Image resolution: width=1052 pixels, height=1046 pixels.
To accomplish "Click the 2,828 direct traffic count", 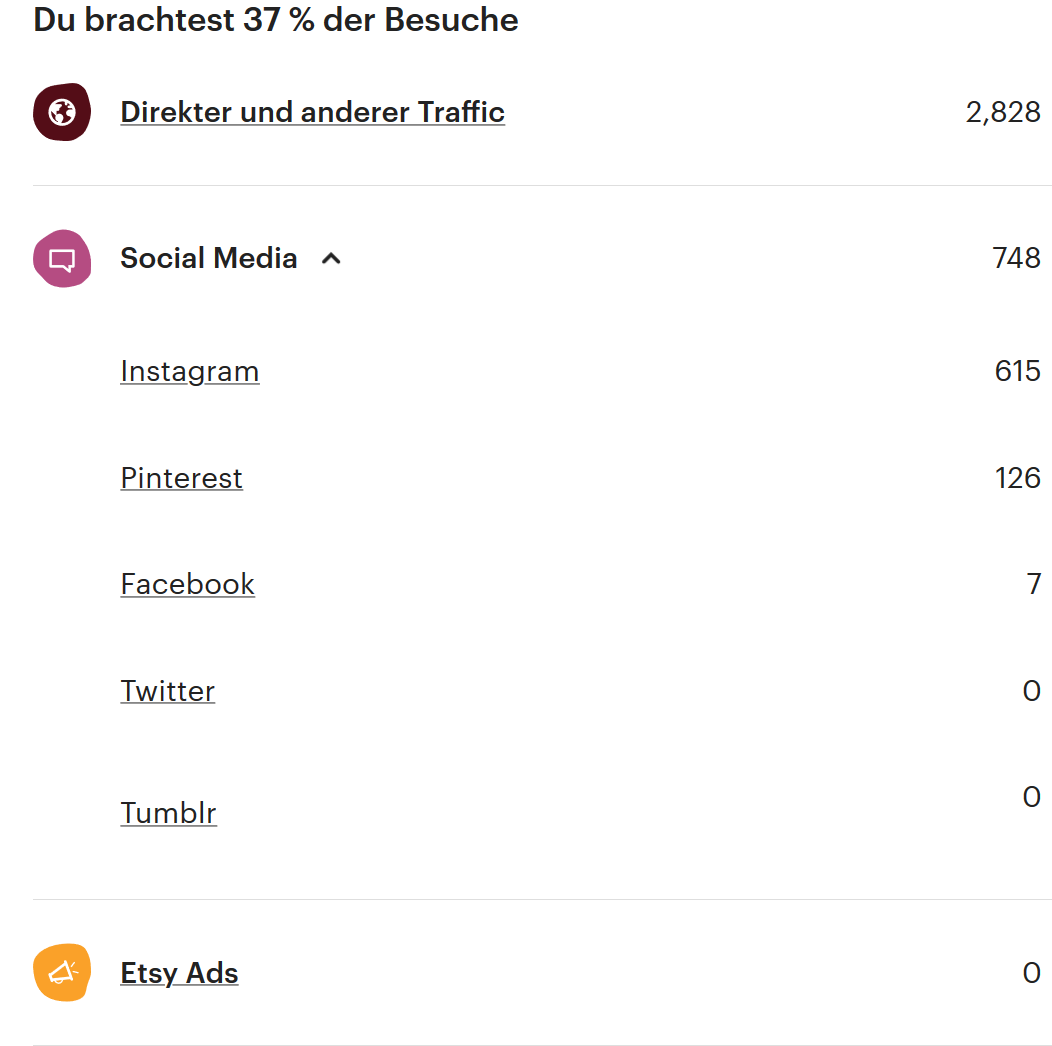I will [1003, 112].
